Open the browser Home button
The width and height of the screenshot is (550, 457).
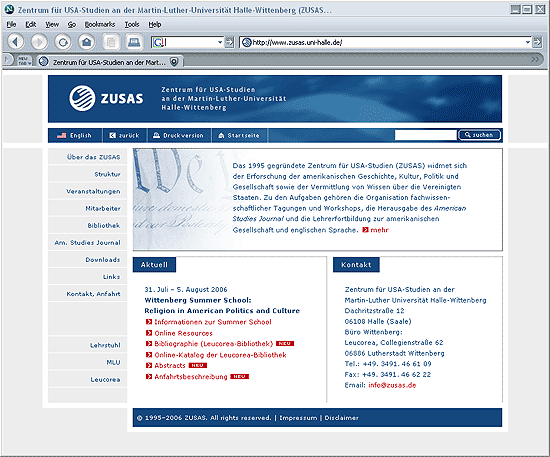[x=87, y=42]
